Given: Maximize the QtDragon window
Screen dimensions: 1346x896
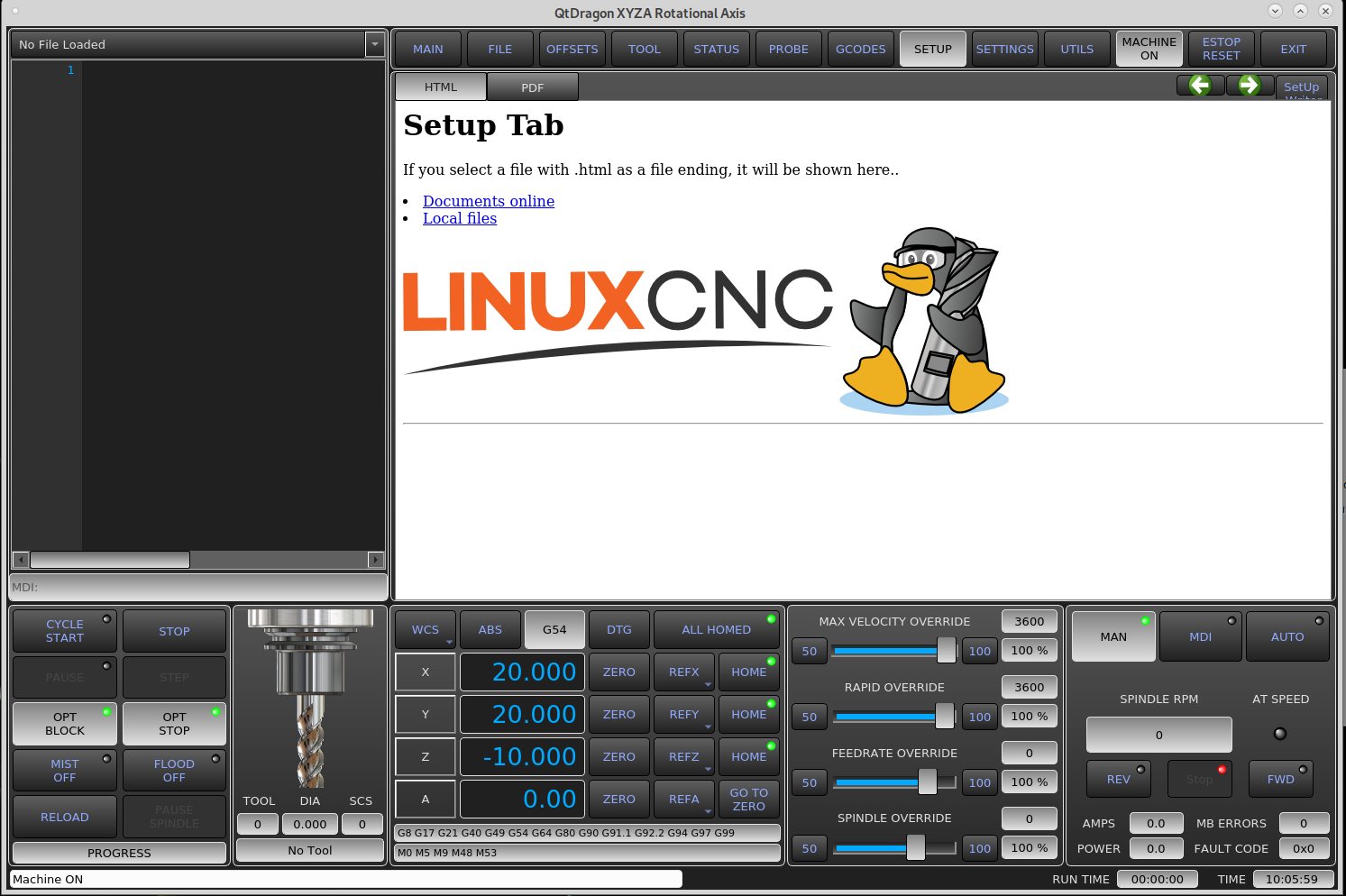Looking at the screenshot, I should (x=1300, y=11).
